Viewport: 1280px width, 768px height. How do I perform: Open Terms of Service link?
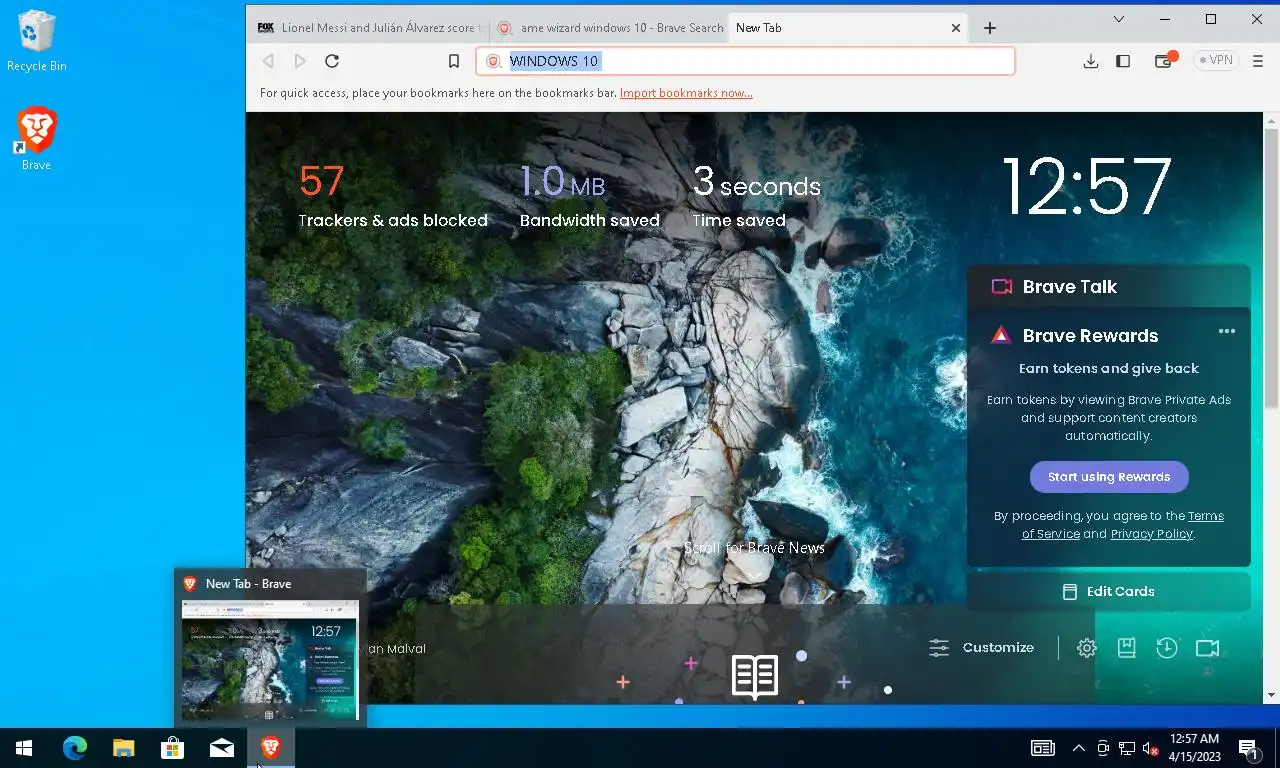pos(1122,525)
